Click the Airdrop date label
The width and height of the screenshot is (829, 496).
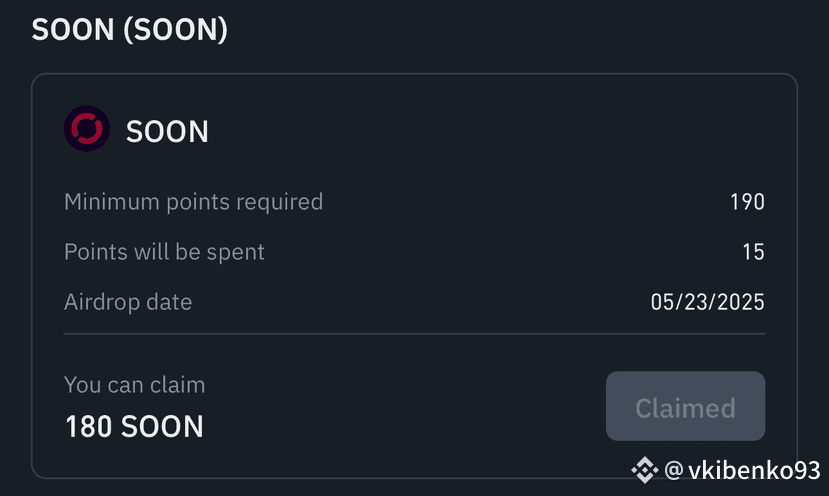click(128, 302)
